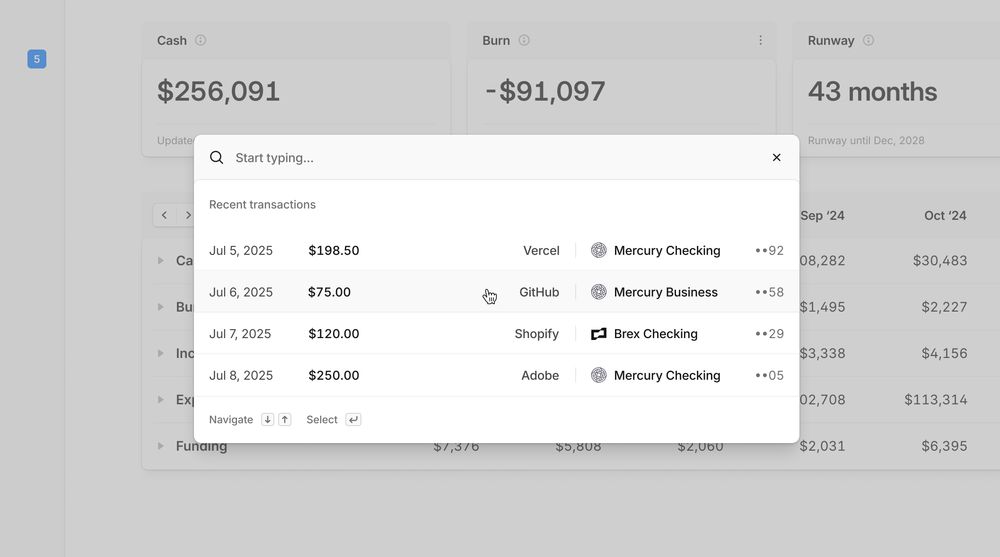Click Mercury logo in the Adobe row
Viewport: 1000px width, 557px height.
pos(598,375)
